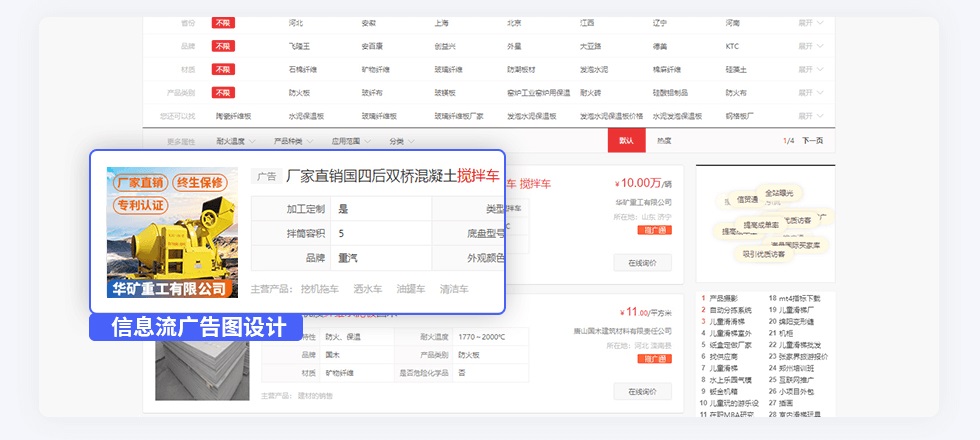980x440 pixels.
Task: Open hot search 小项目外包
Action: 797,391
